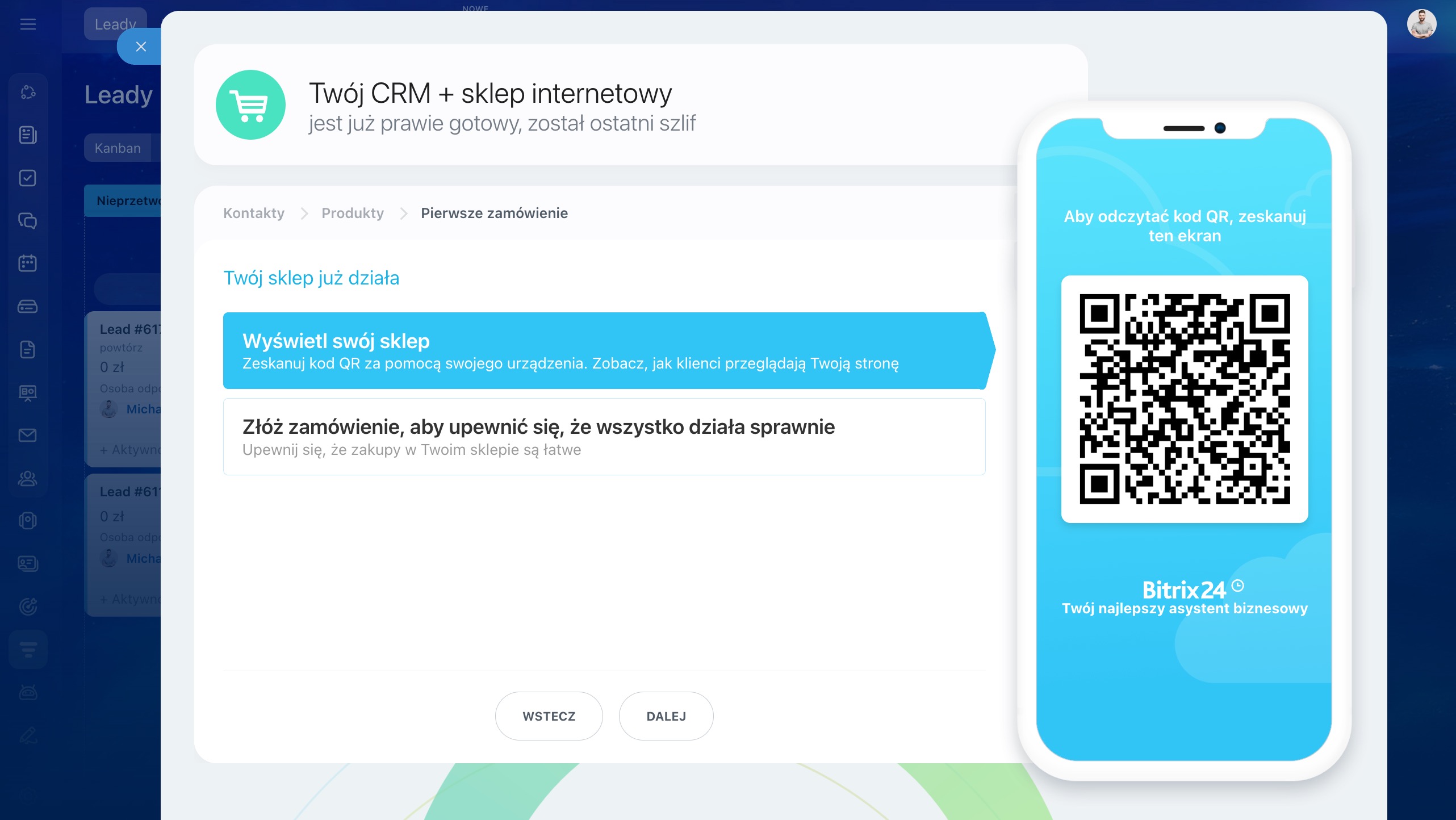The height and width of the screenshot is (820, 1456).
Task: Open the CRM funnel sidebar icon
Action: 28,649
